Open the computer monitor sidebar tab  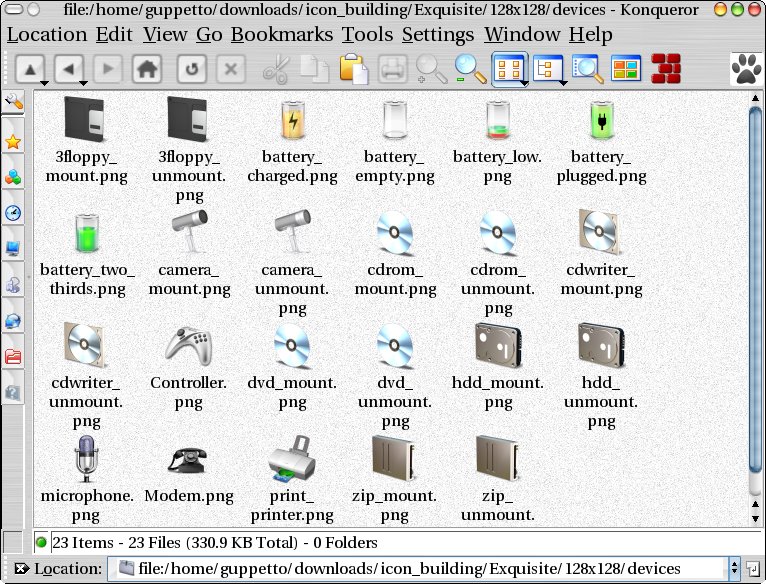pyautogui.click(x=13, y=248)
